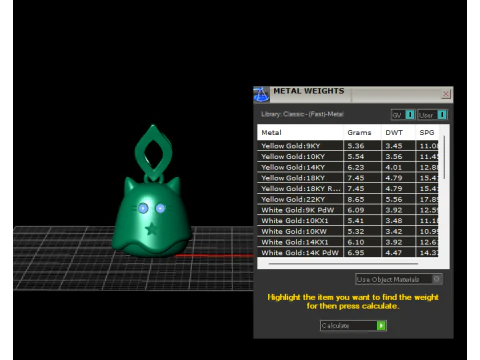Screen dimensions: 480x360
Task: Toggle the GV library switch
Action: pyautogui.click(x=410, y=115)
